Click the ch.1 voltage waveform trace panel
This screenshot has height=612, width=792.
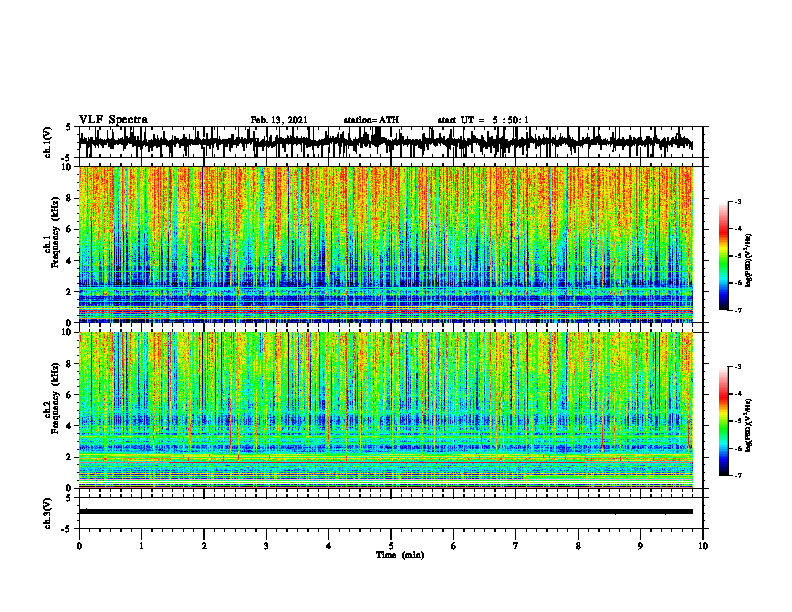(x=390, y=142)
